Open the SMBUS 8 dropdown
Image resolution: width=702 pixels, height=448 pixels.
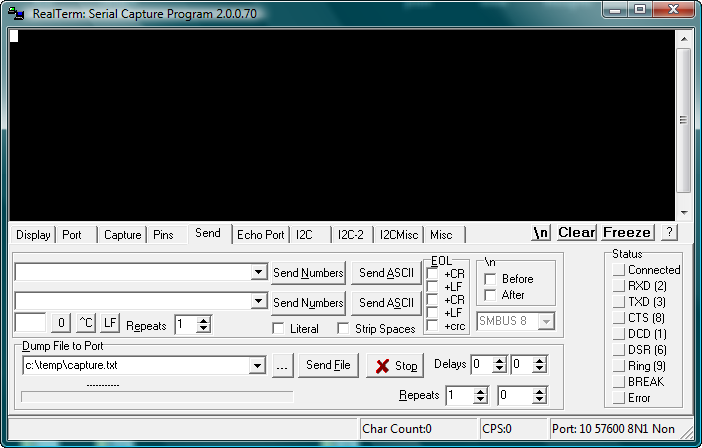[x=546, y=321]
